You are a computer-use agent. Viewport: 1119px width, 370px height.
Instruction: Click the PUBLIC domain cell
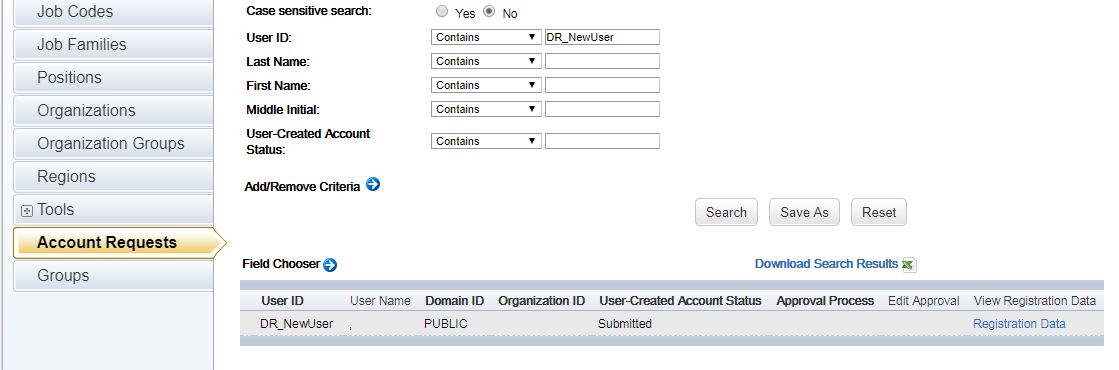coord(445,324)
